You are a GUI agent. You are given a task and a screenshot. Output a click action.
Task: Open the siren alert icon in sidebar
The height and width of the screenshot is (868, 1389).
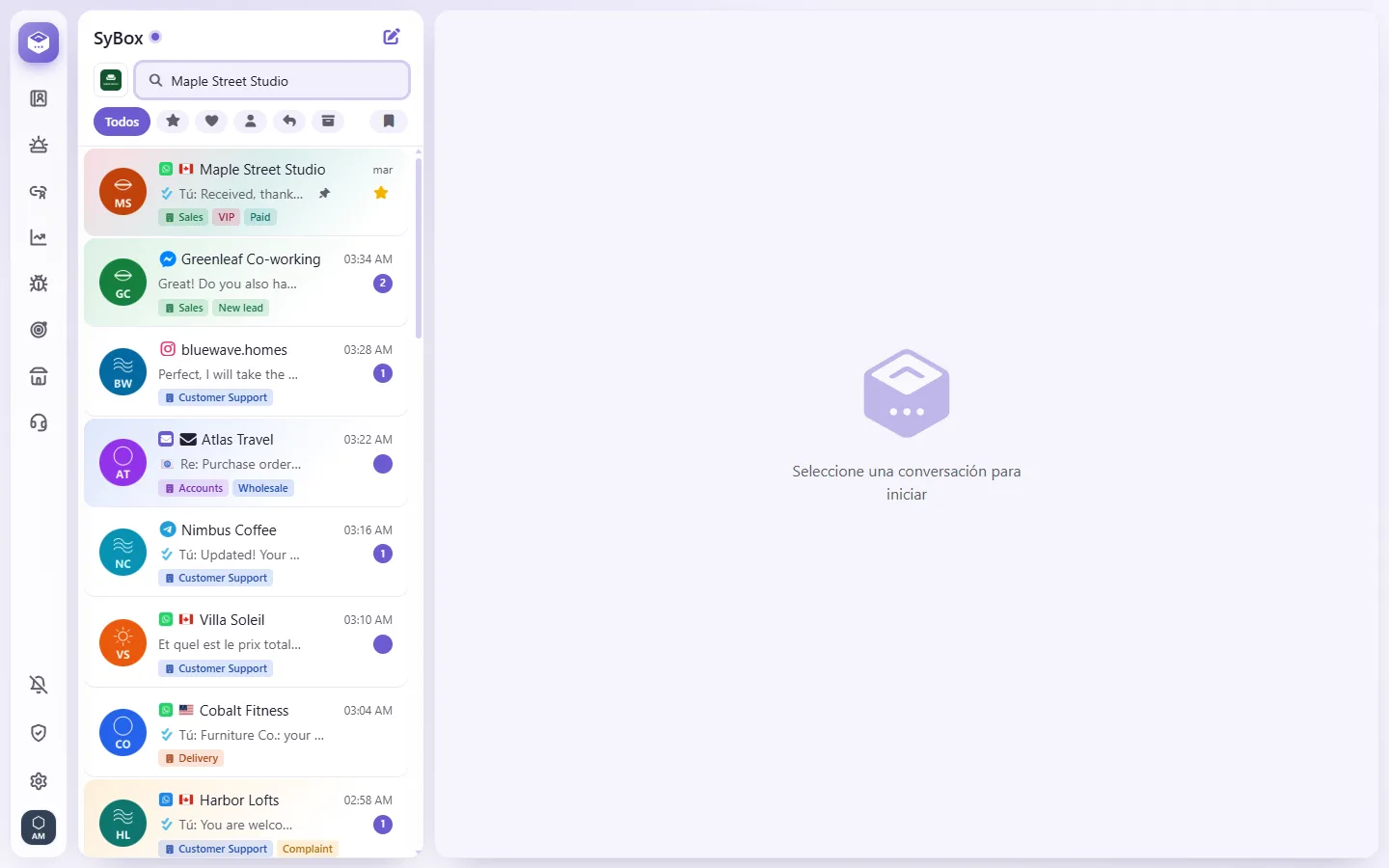(39, 145)
